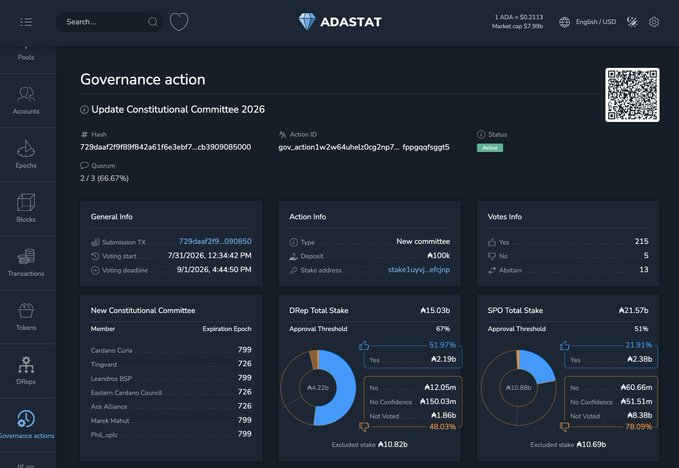Open Tokens in the sidebar
Image resolution: width=679 pixels, height=468 pixels.
[26, 317]
